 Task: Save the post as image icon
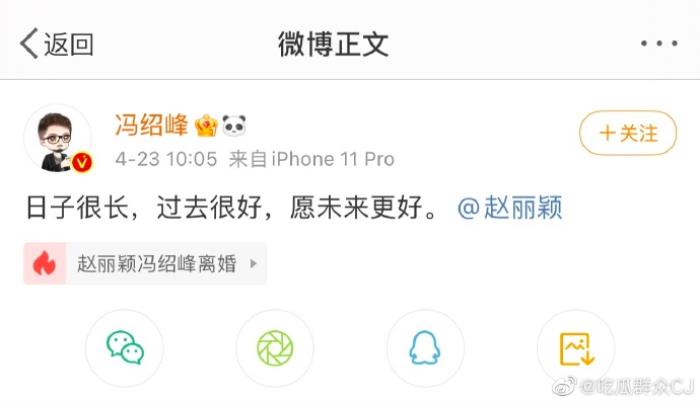576,348
